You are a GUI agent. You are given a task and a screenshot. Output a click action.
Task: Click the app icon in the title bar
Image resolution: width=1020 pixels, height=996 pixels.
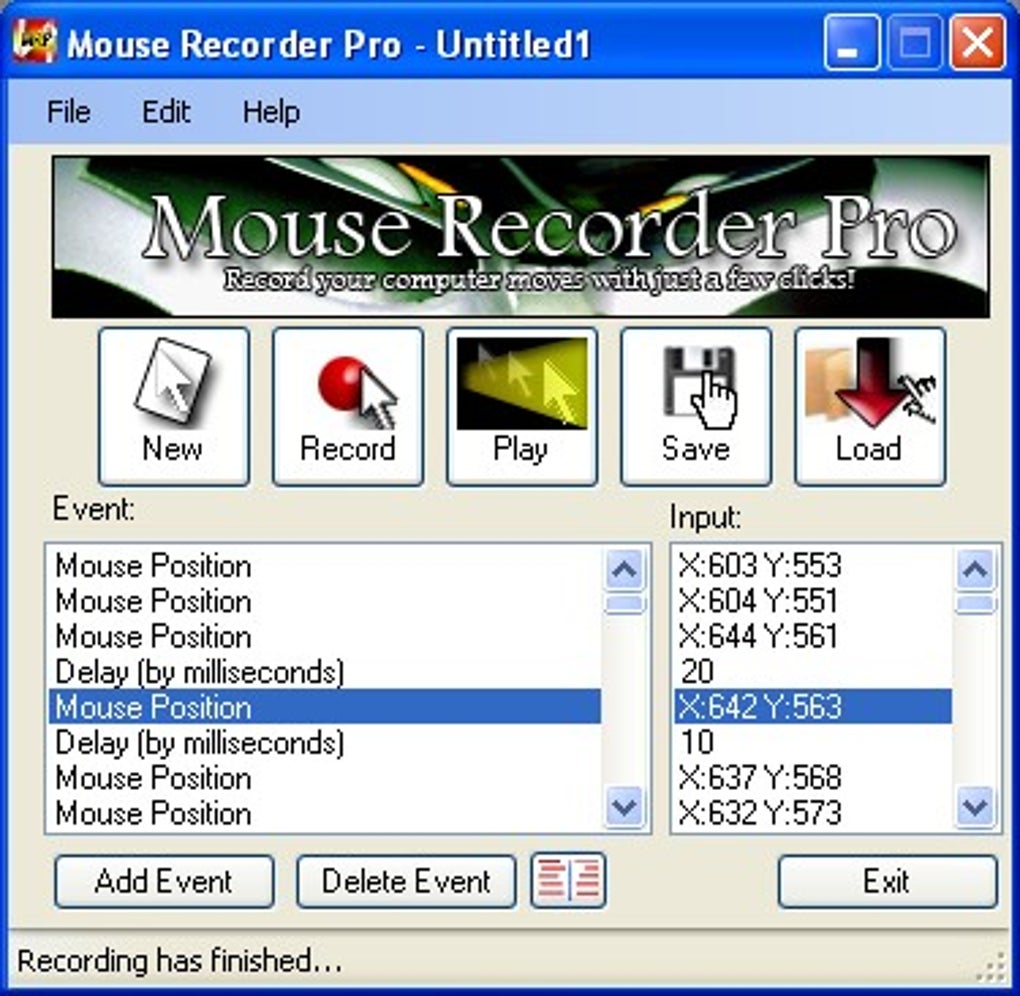click(34, 42)
